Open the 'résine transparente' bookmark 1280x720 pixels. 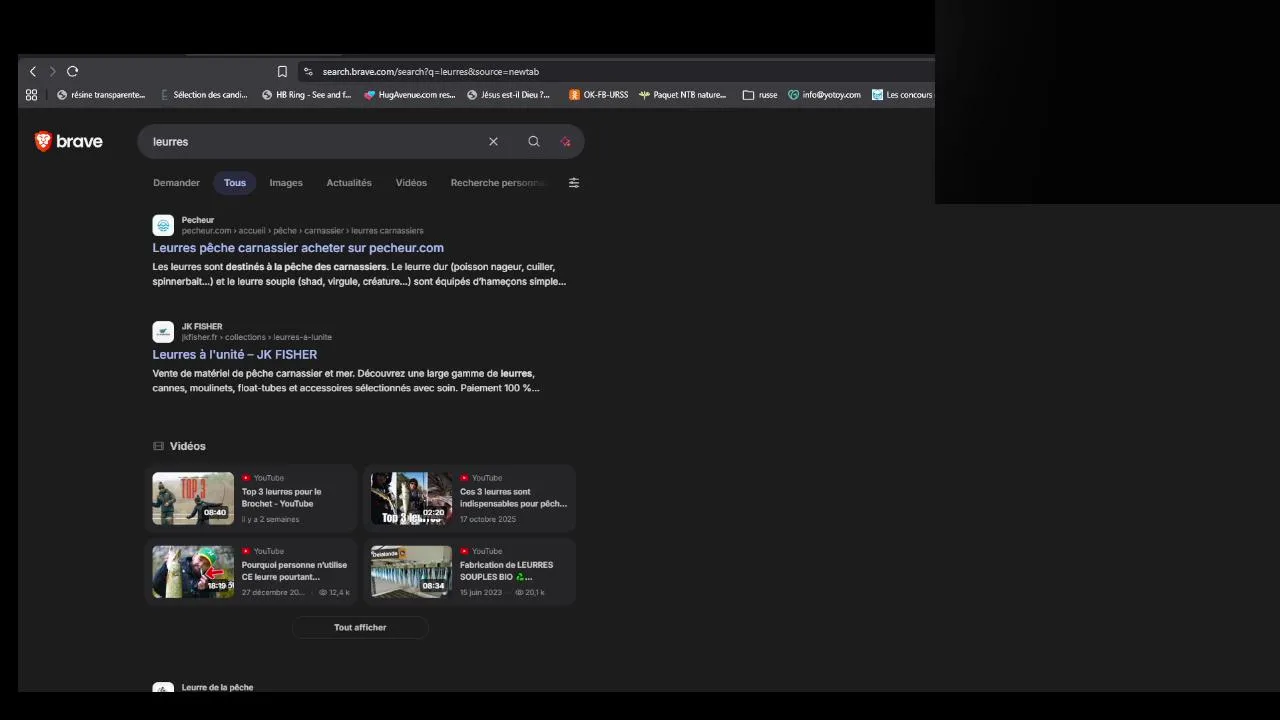click(x=101, y=95)
